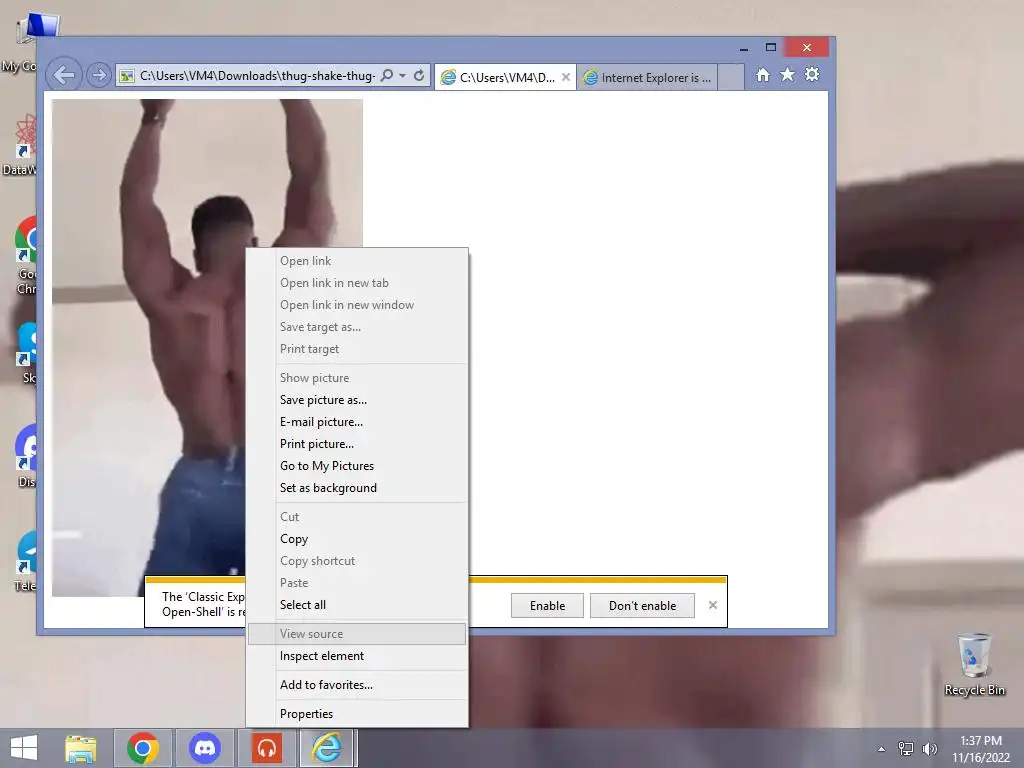
Task: Select the Telegram desktop shortcut
Action: click(x=26, y=560)
